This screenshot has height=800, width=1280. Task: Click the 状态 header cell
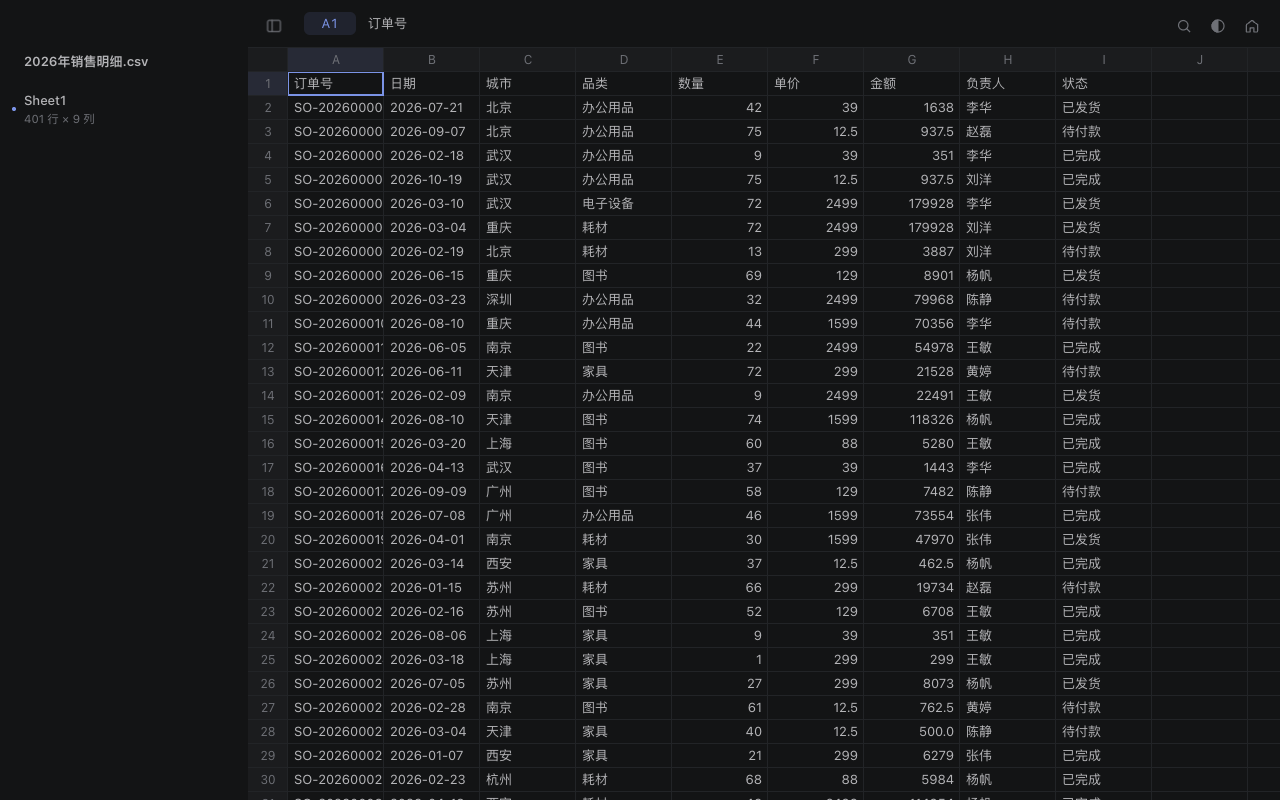point(1104,84)
